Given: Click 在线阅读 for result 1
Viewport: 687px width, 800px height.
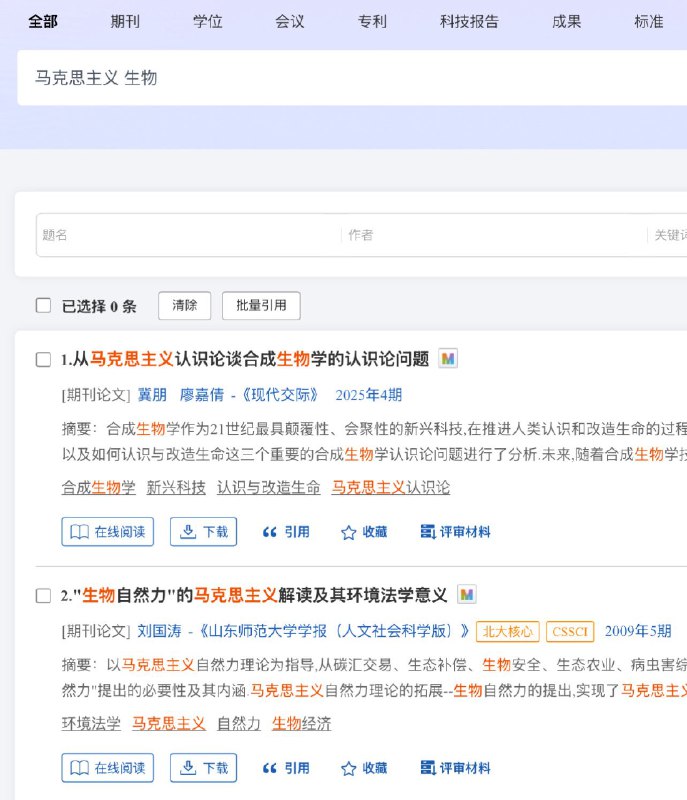Looking at the screenshot, I should coord(108,532).
